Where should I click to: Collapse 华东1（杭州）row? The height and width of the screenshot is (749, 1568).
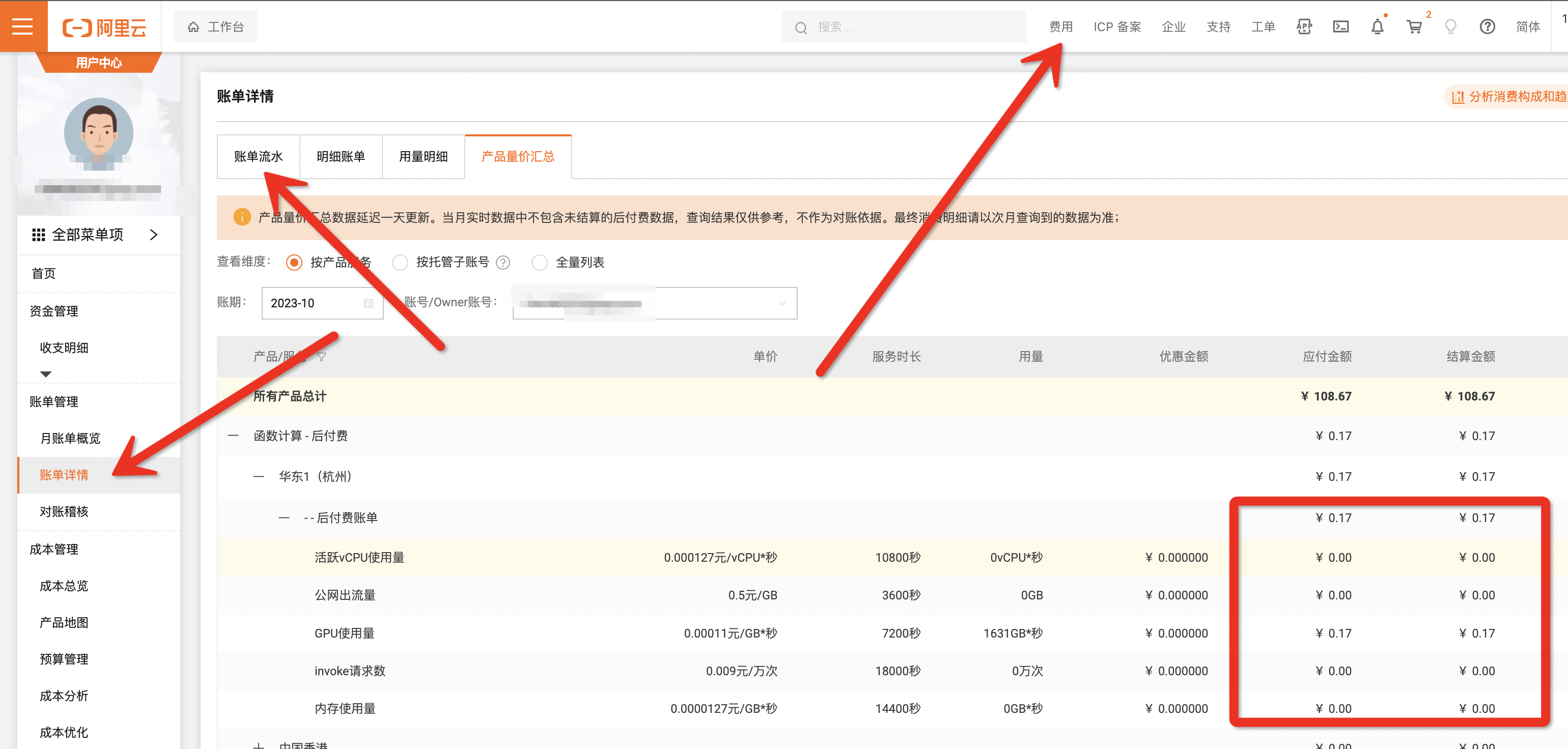click(x=259, y=476)
